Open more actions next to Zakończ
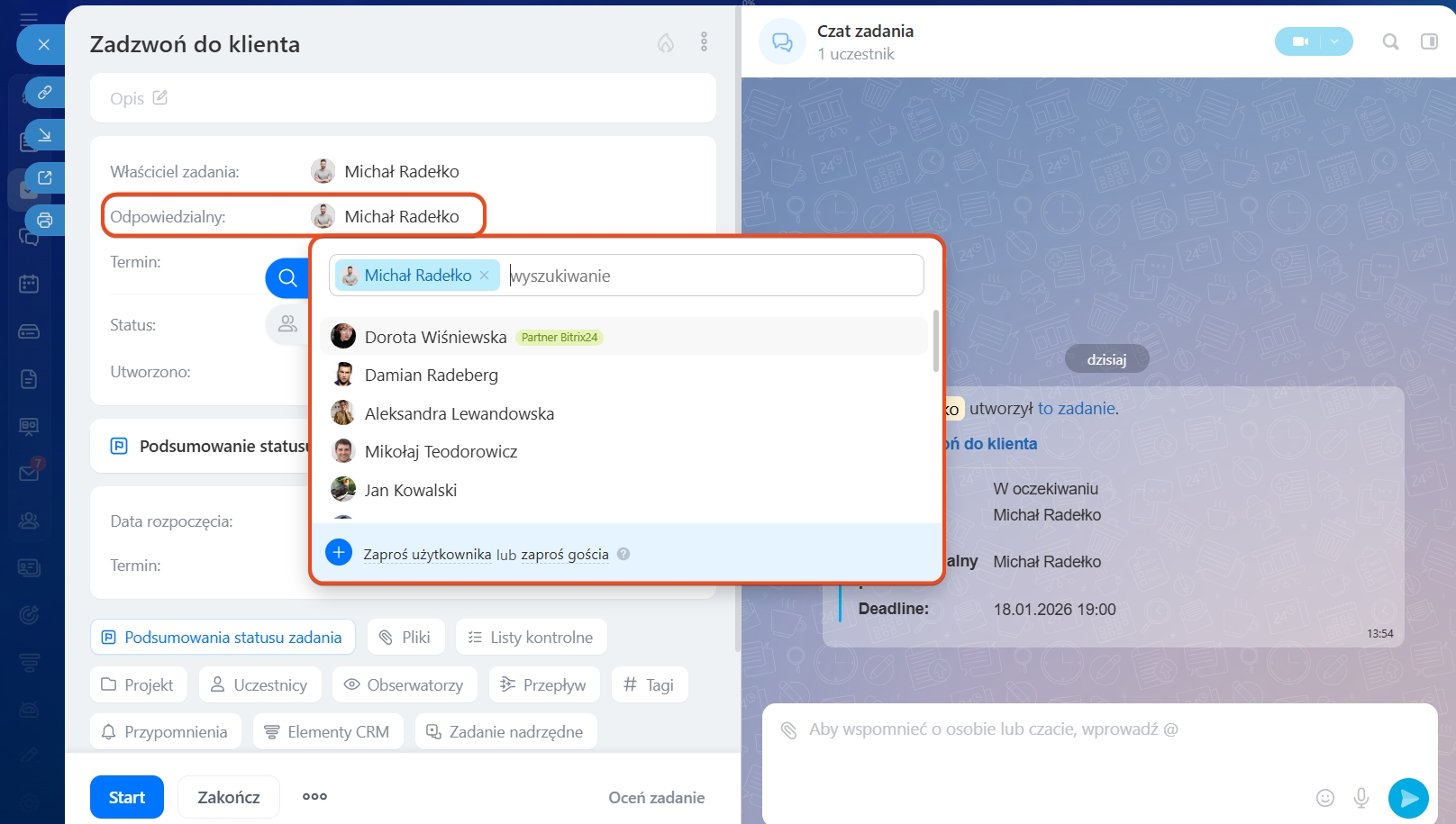This screenshot has width=1456, height=824. click(x=314, y=797)
